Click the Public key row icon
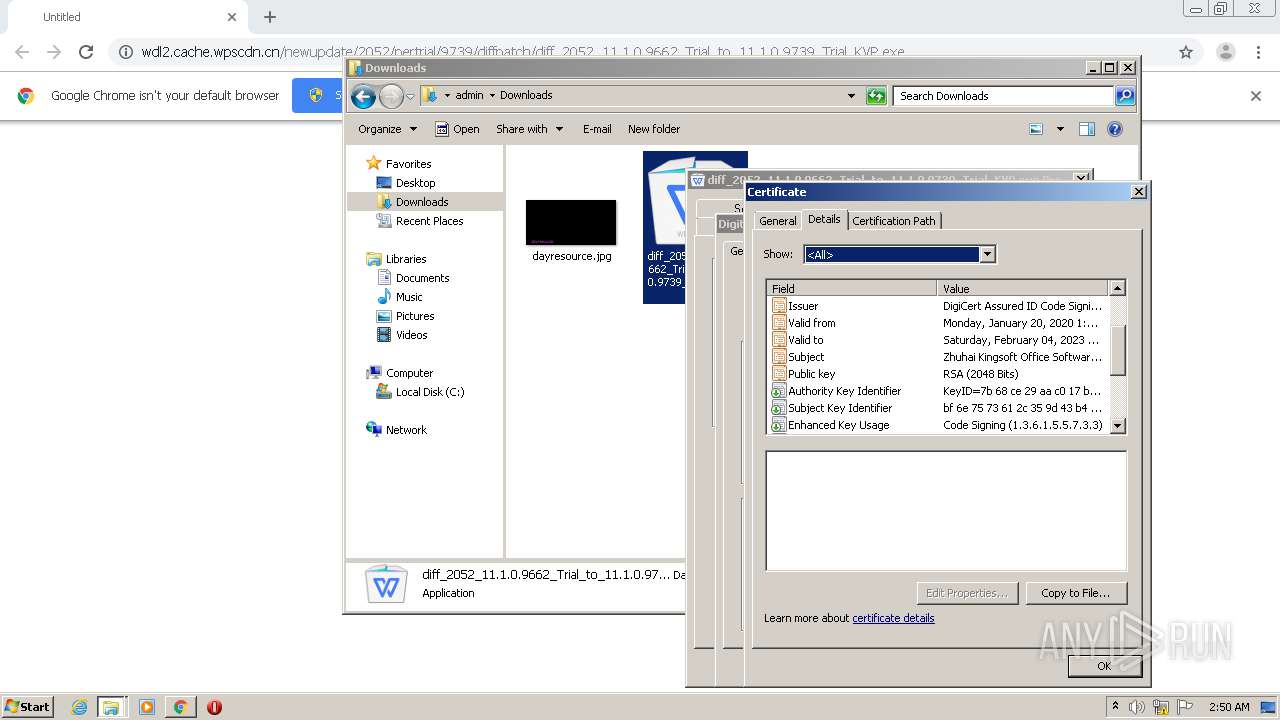1280x720 pixels. [778, 374]
